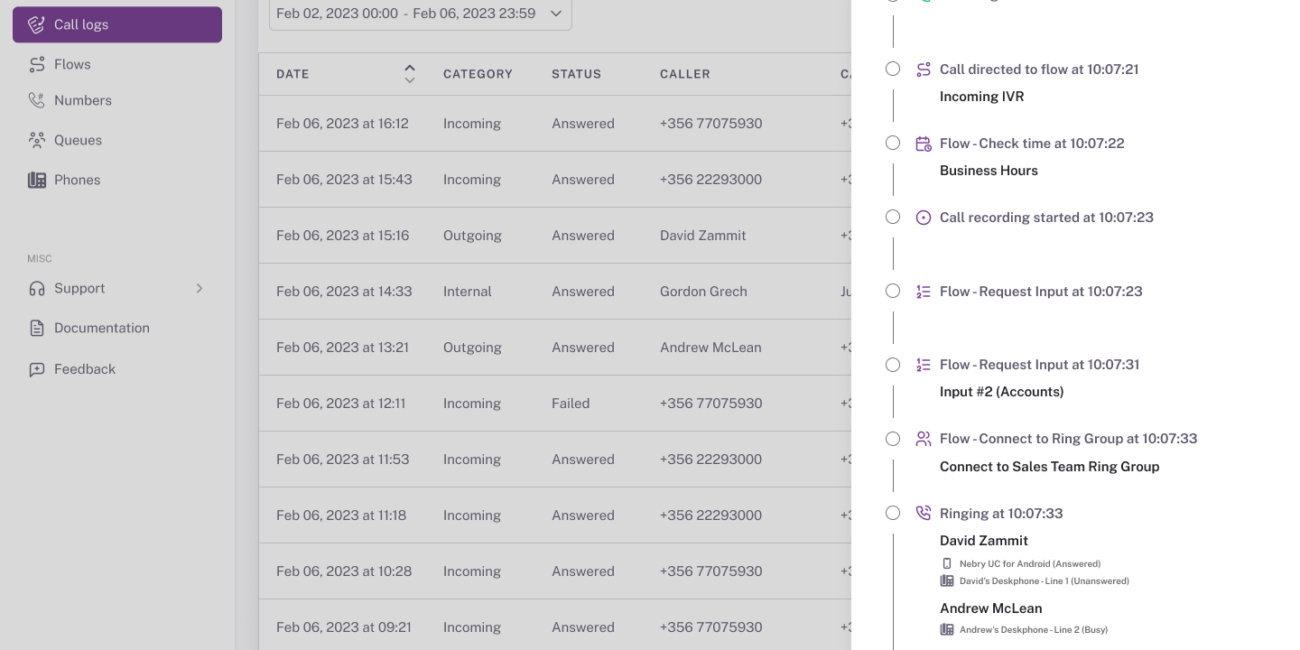Click the Incoming IVR flow name

[x=982, y=97]
